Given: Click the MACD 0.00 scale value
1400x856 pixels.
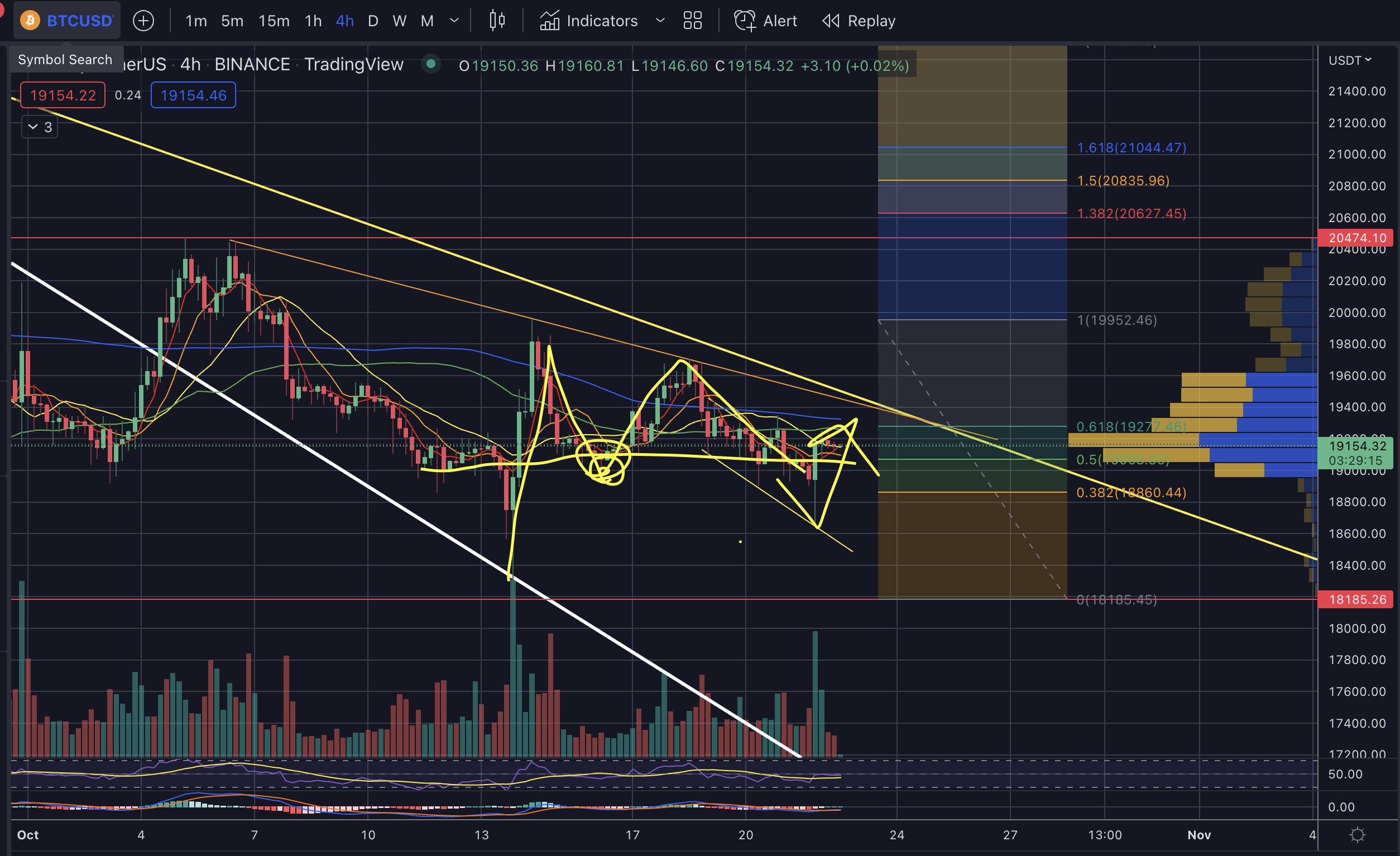Looking at the screenshot, I should pos(1341,806).
